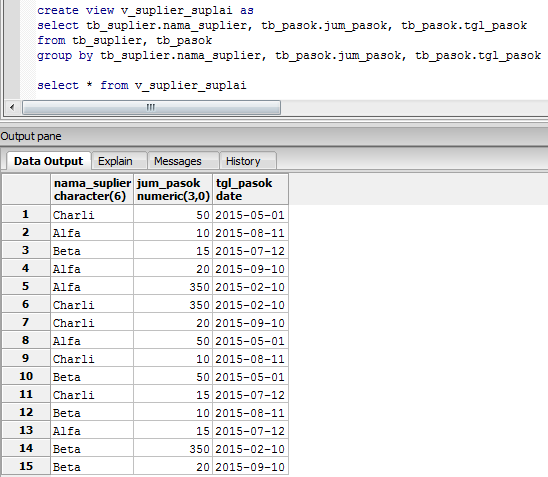Click the scroll-left arrow of the editor
Screen dimensions: 548x477
coord(13,107)
